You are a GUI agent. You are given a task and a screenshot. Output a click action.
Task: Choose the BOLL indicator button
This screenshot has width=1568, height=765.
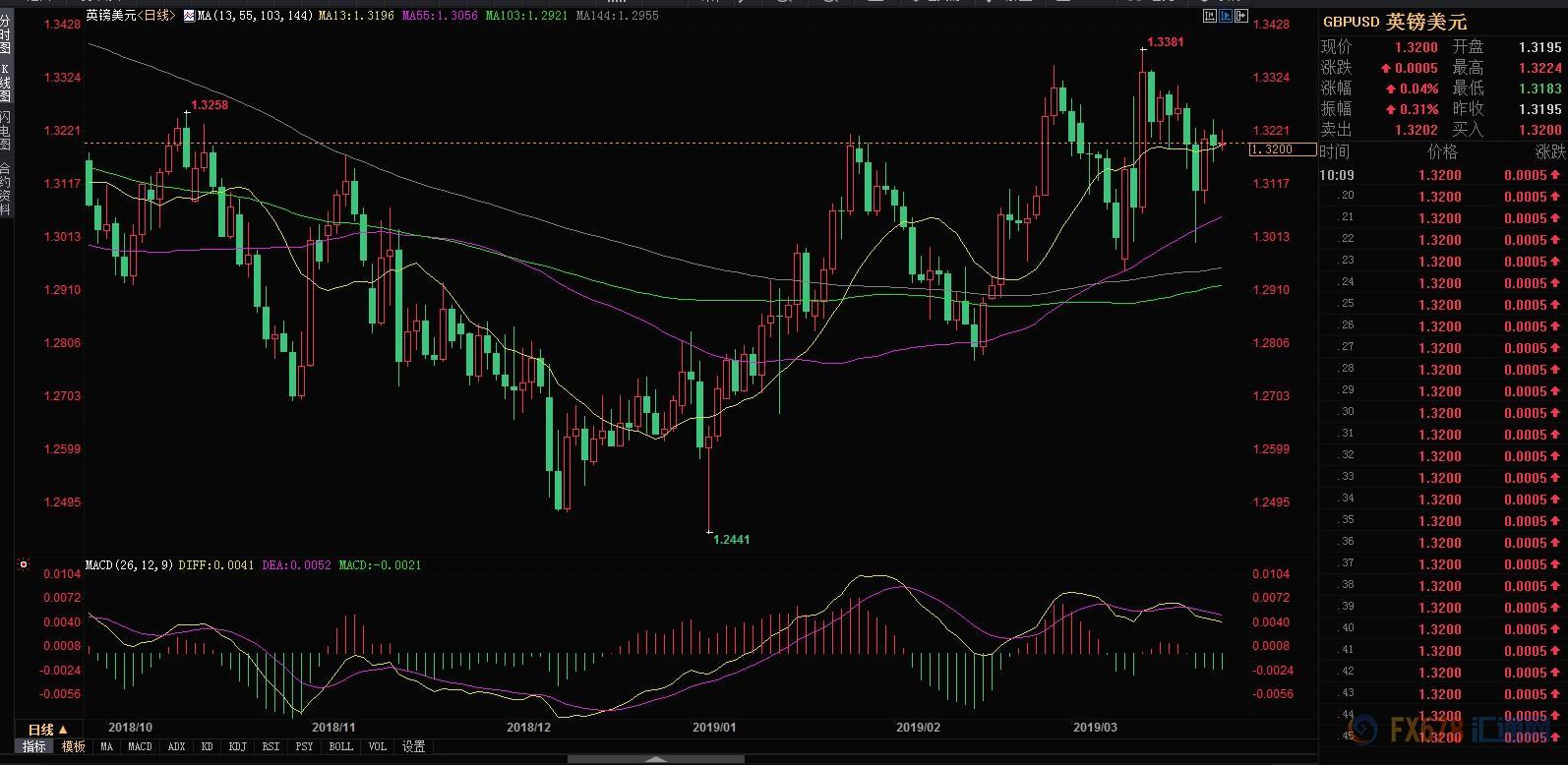point(340,747)
